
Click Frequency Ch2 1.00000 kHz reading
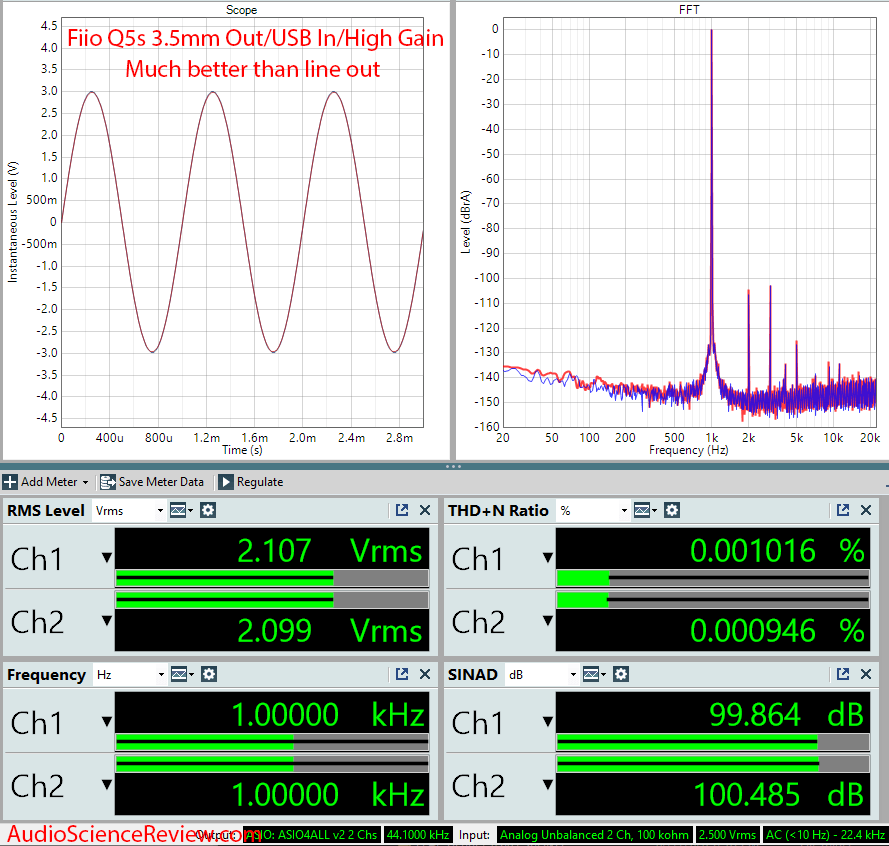click(x=328, y=794)
